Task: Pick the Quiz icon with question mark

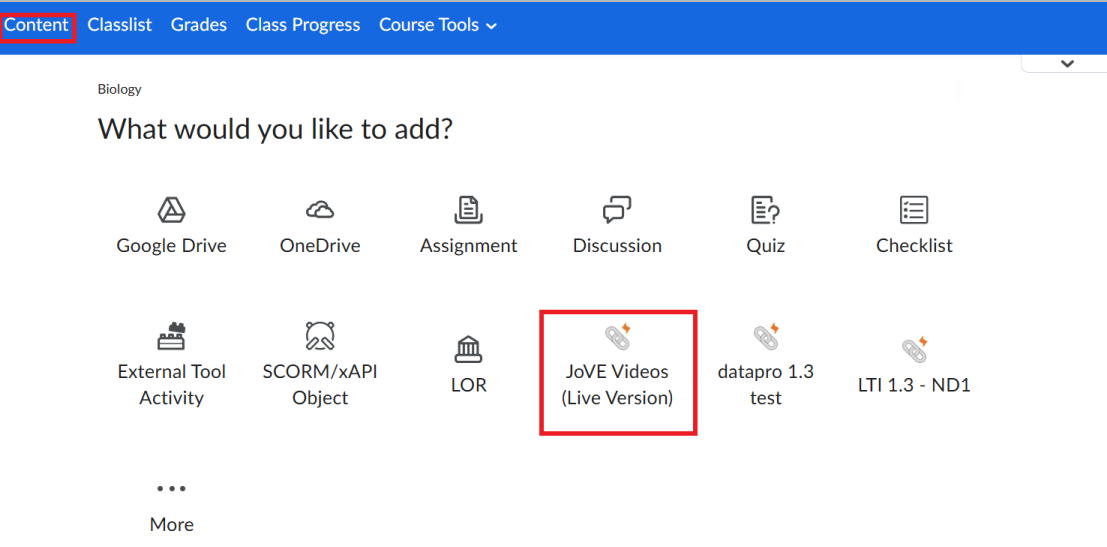Action: [x=765, y=210]
